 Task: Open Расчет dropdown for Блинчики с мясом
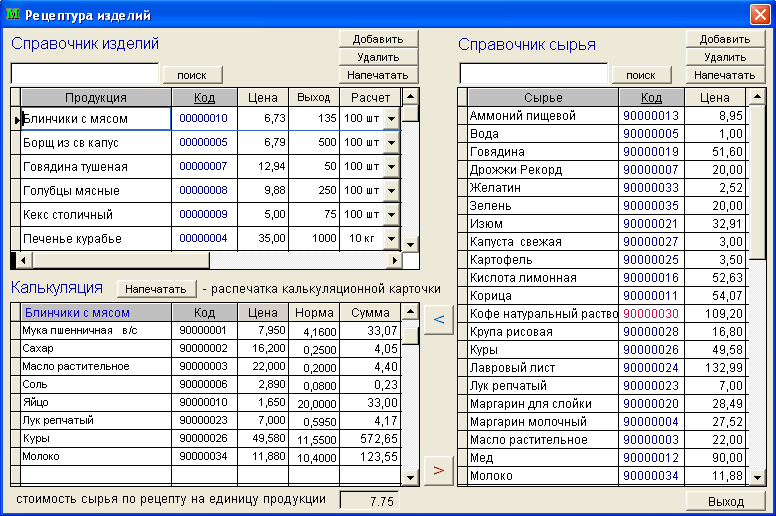(391, 119)
